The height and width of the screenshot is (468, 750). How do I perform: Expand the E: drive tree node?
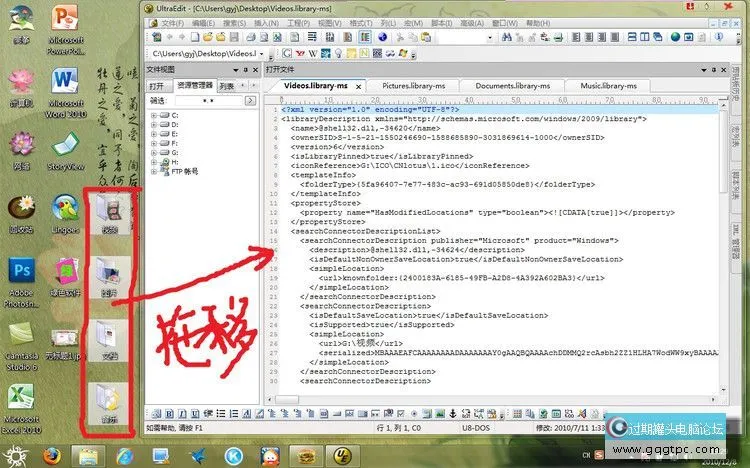point(154,134)
